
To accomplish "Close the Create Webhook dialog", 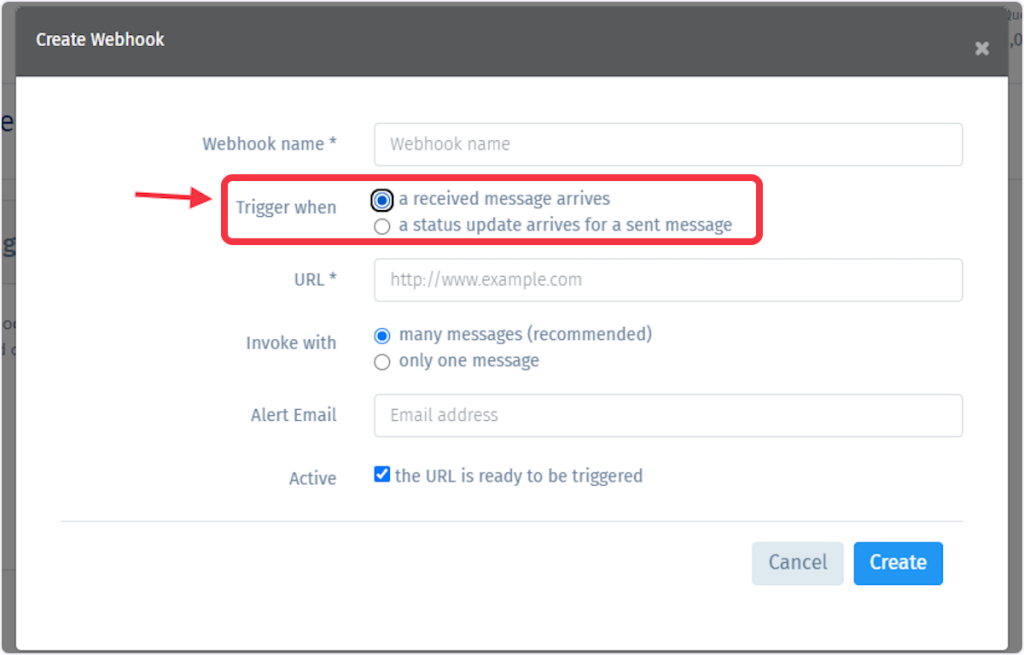I will coord(981,48).
